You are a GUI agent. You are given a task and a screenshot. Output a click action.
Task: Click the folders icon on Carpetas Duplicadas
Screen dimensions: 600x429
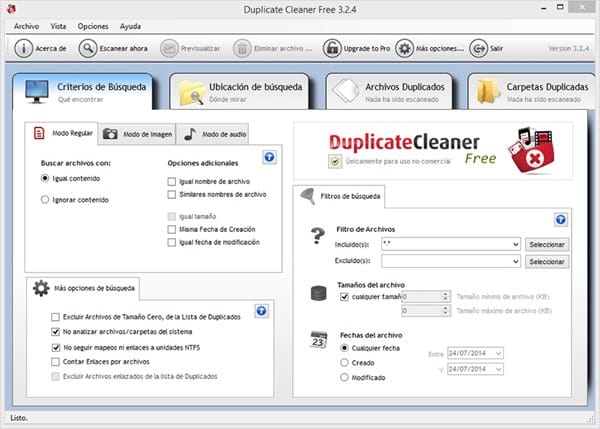point(487,91)
